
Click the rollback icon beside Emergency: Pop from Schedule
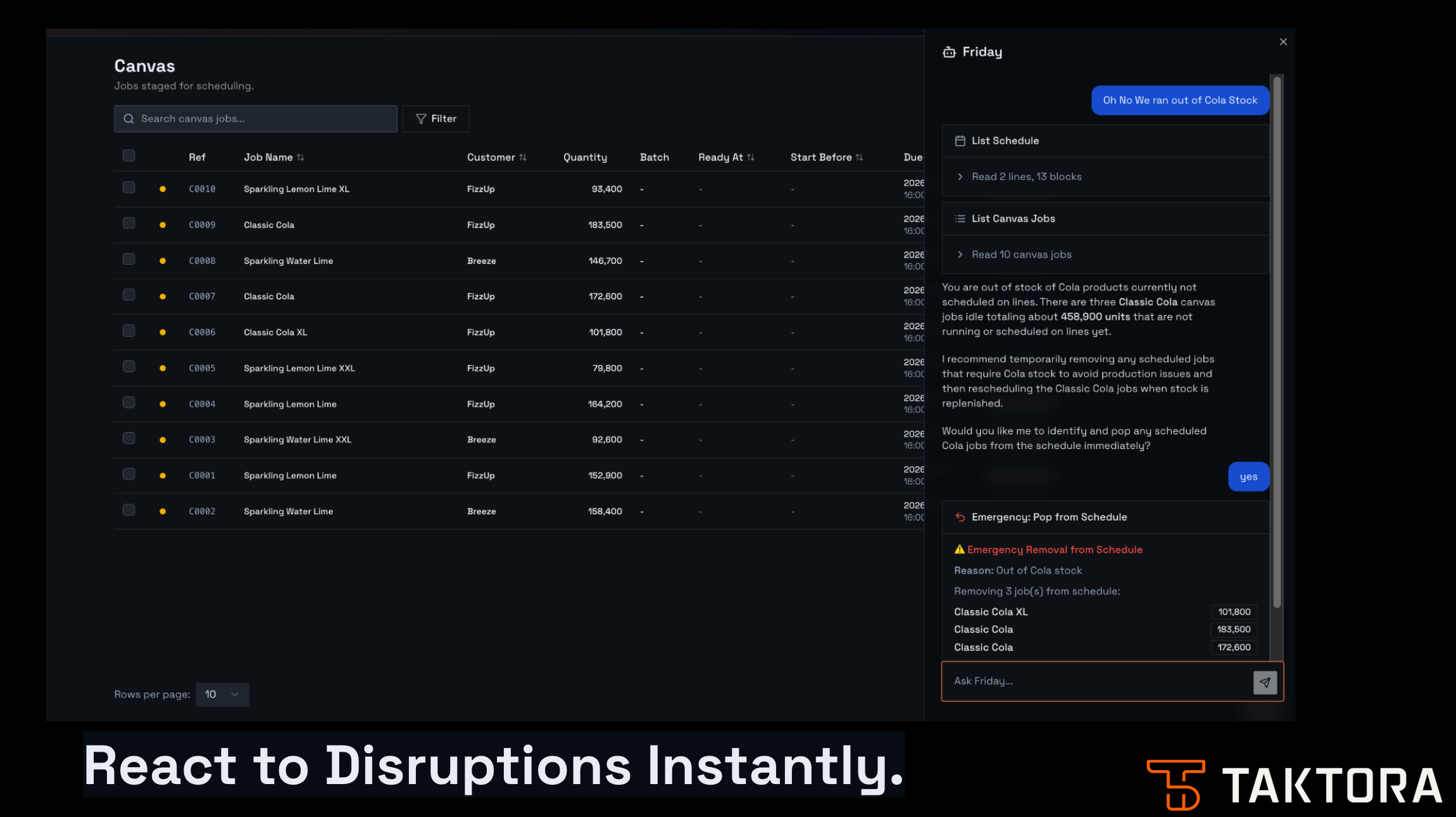click(960, 517)
